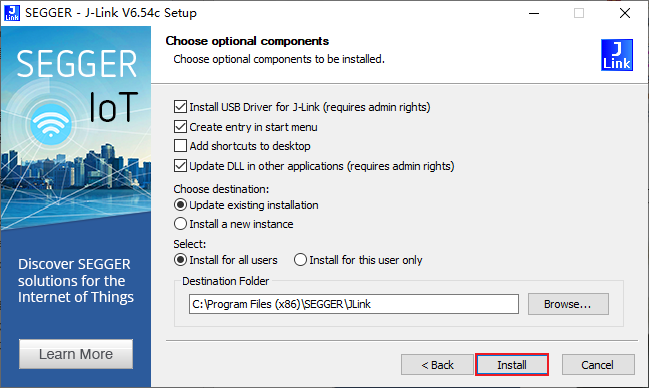Close the J-Link setup window
Image resolution: width=649 pixels, height=388 pixels.
[x=625, y=13]
